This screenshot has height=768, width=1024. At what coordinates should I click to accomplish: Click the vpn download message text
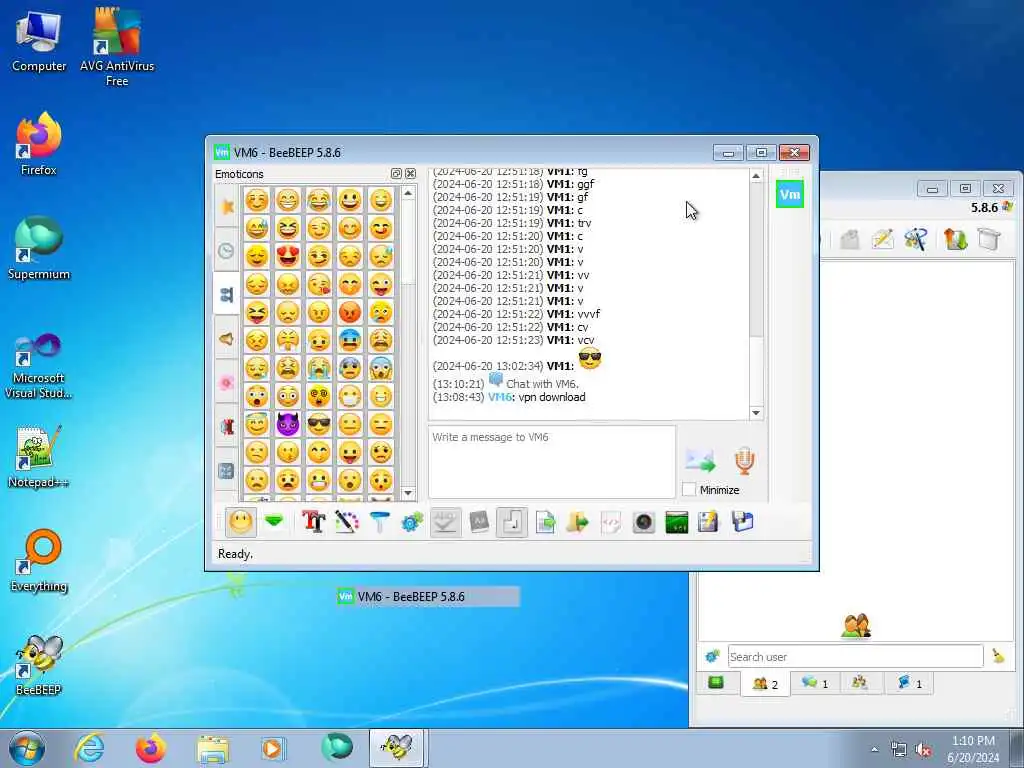tap(552, 397)
